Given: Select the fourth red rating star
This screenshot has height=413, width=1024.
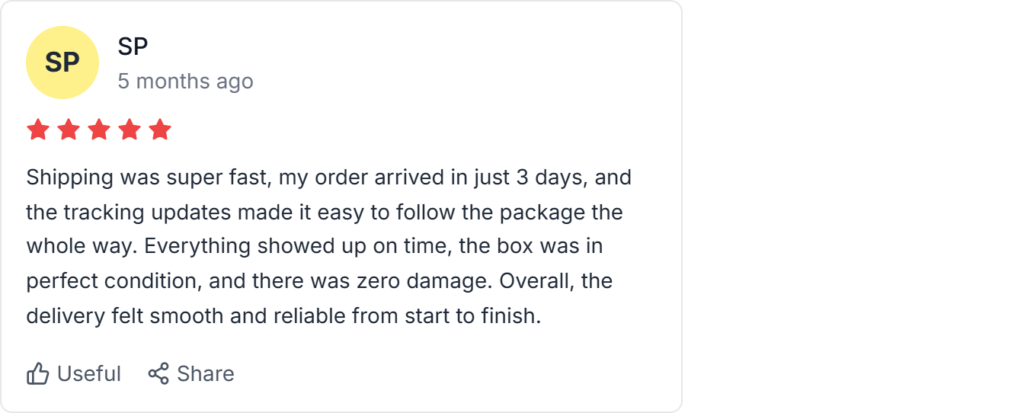Looking at the screenshot, I should pyautogui.click(x=130, y=130).
